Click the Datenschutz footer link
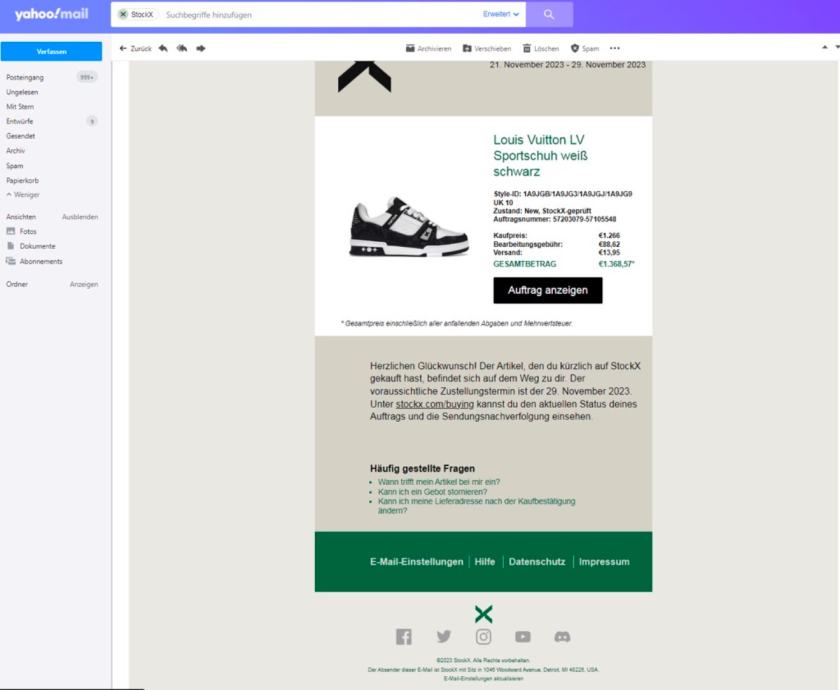840x690 pixels. [537, 562]
